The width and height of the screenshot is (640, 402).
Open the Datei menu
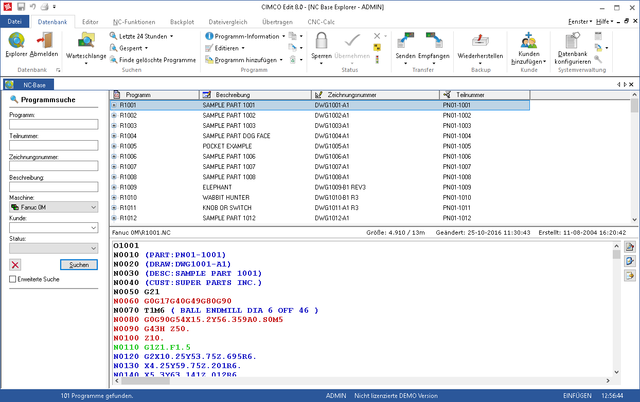point(15,22)
